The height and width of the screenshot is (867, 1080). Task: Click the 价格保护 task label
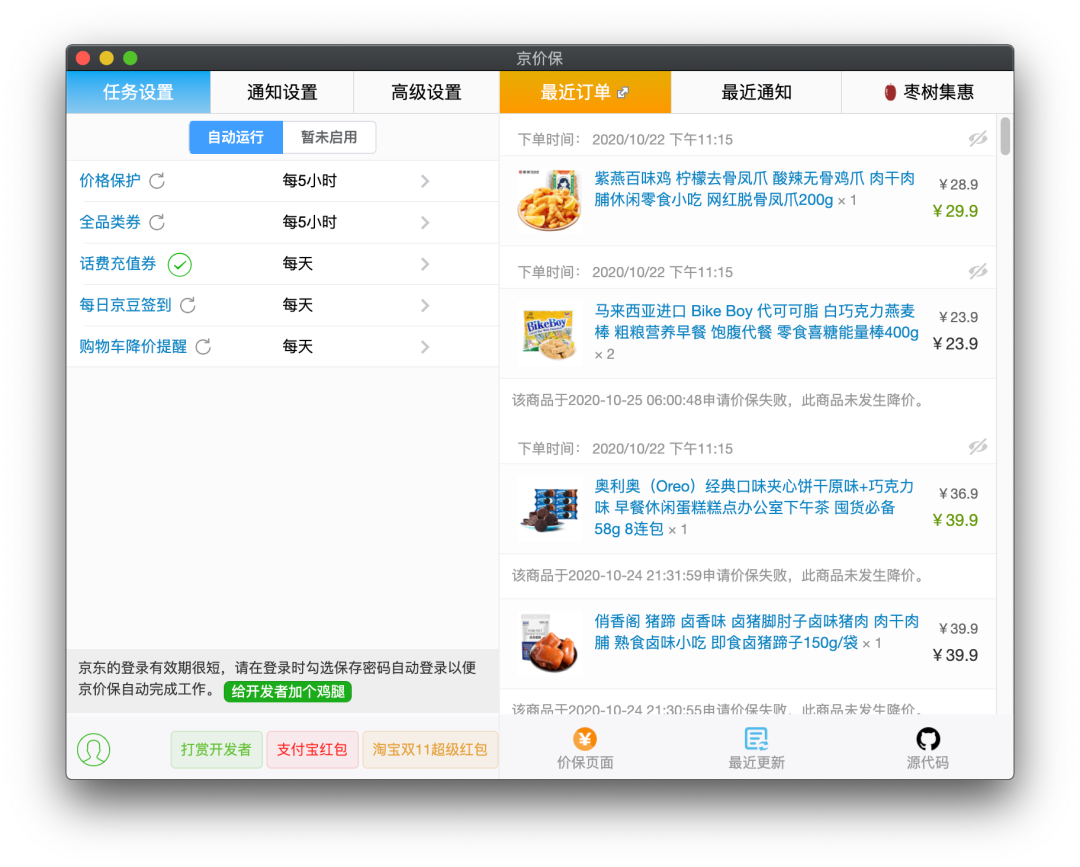tap(110, 181)
